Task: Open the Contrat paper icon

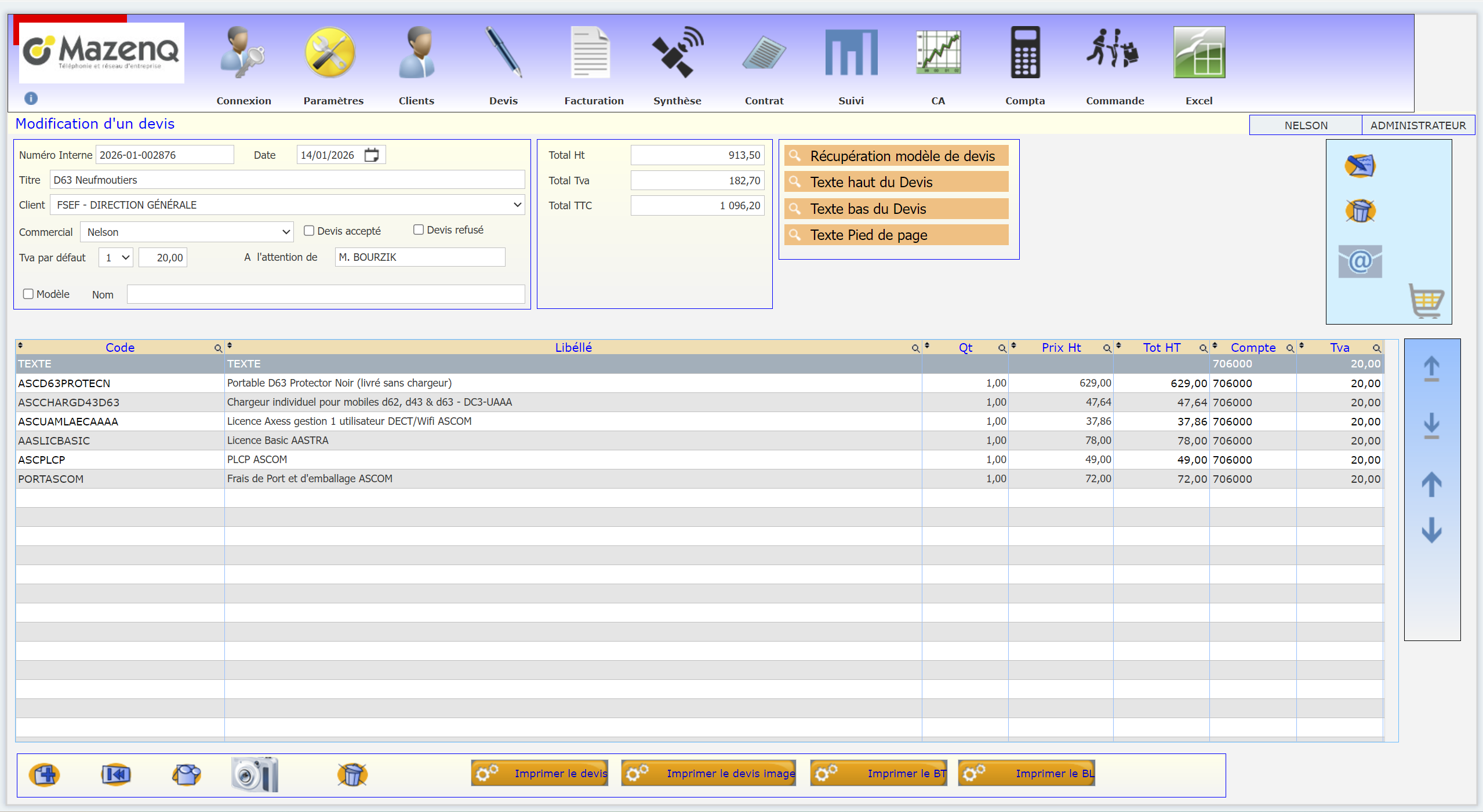Action: click(764, 53)
